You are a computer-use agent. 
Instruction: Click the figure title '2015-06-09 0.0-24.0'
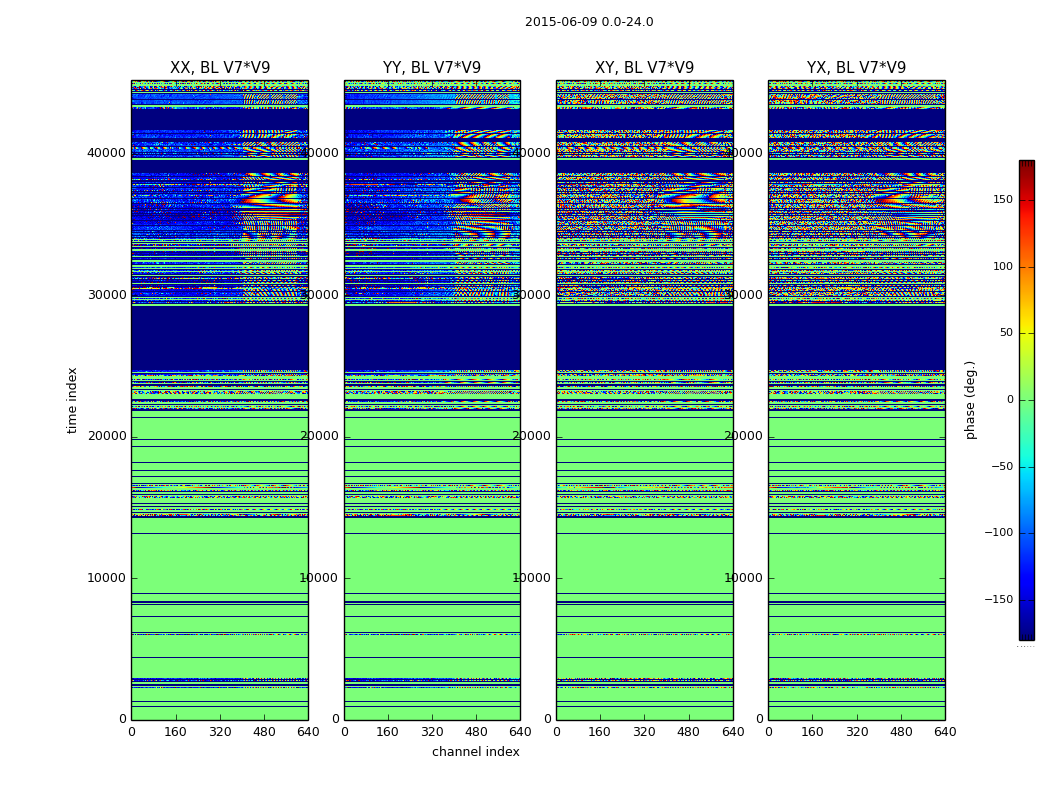point(589,22)
